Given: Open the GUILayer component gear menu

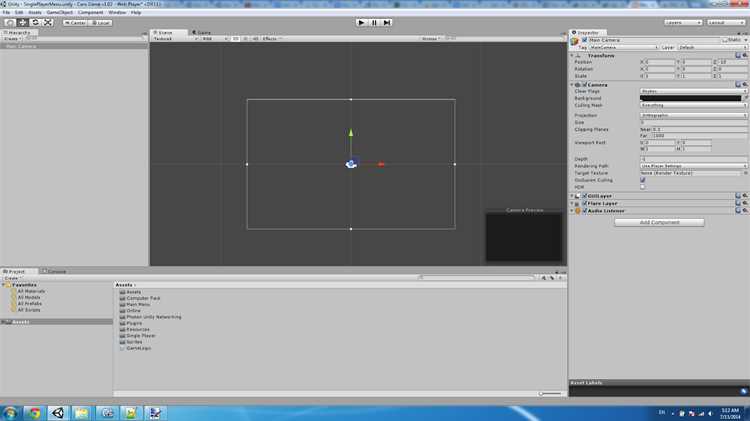Looking at the screenshot, I should pyautogui.click(x=744, y=196).
